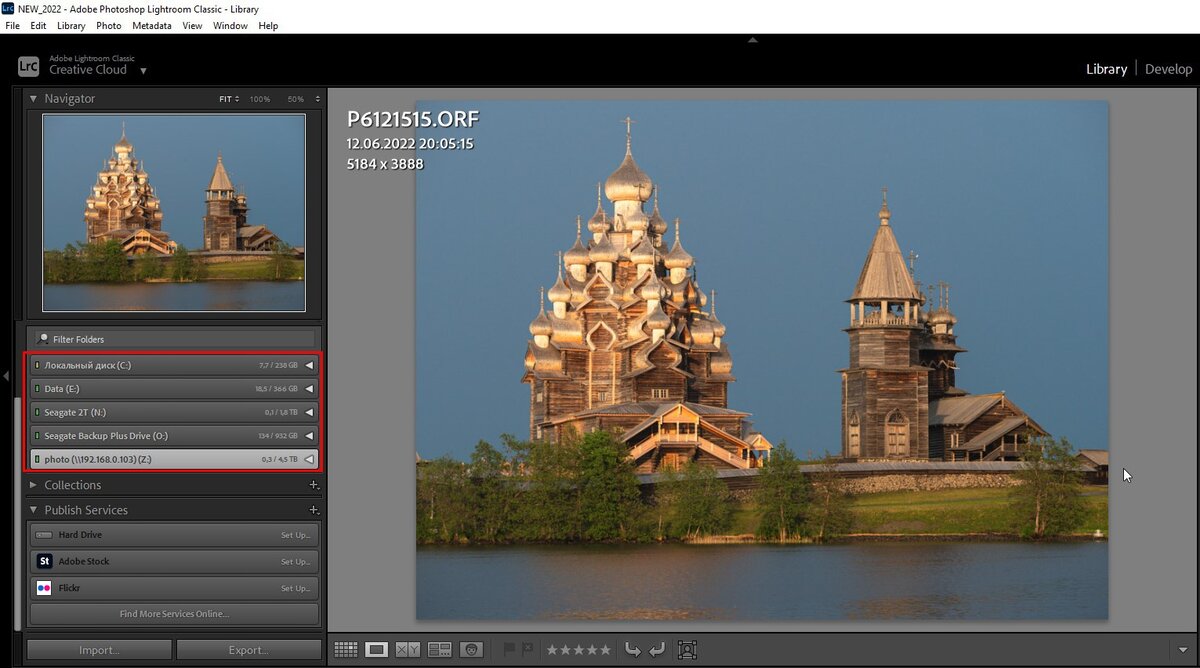This screenshot has height=668, width=1200.
Task: Rotate the photo counterclockwise
Action: point(633,649)
